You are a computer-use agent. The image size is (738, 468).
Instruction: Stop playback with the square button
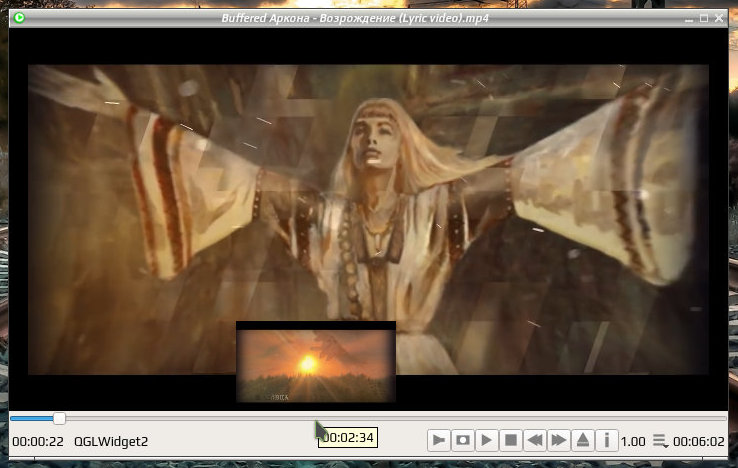510,441
